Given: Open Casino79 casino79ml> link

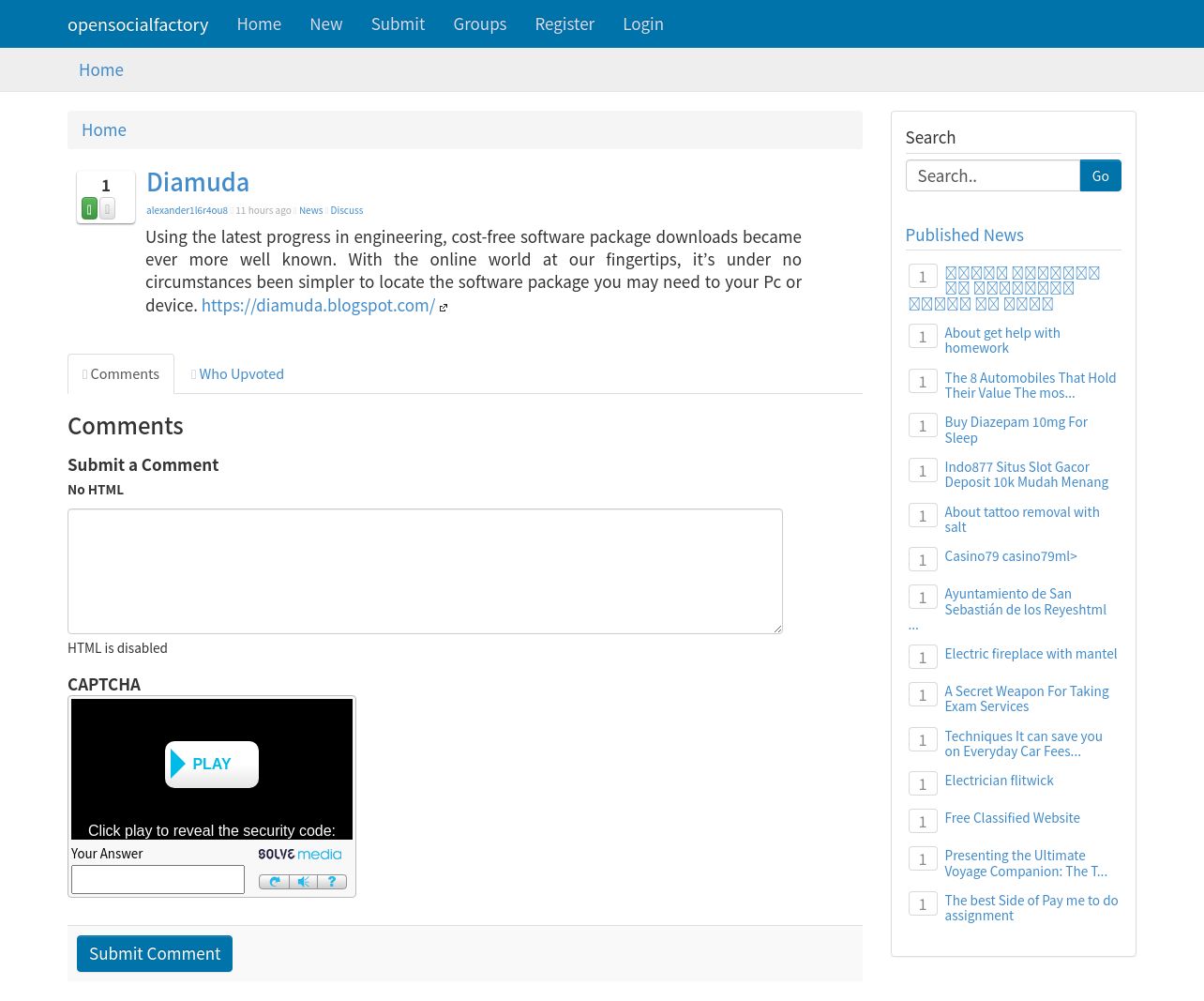Looking at the screenshot, I should [1011, 556].
